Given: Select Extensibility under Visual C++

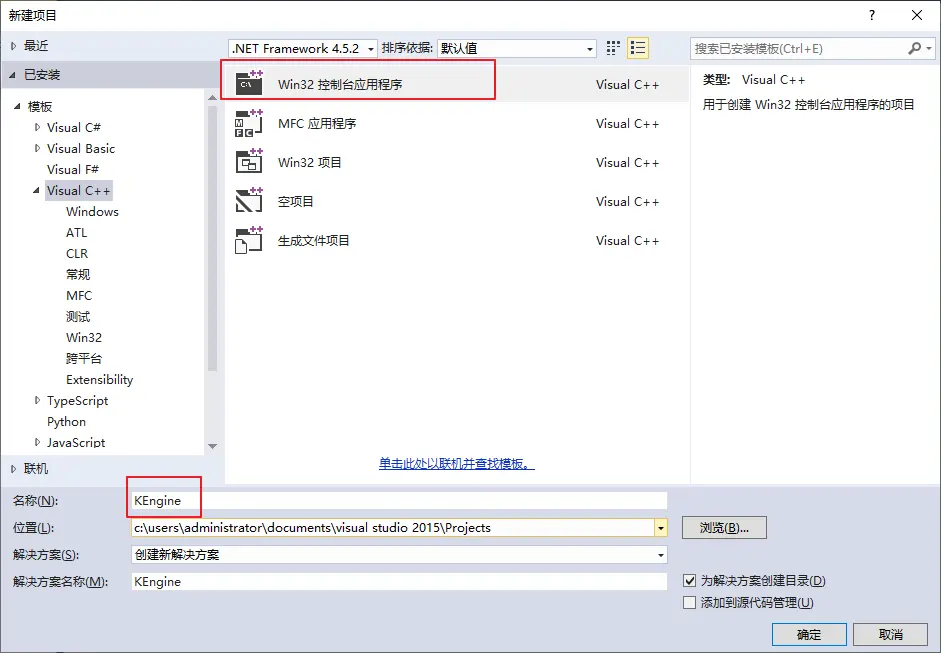Looking at the screenshot, I should point(100,379).
